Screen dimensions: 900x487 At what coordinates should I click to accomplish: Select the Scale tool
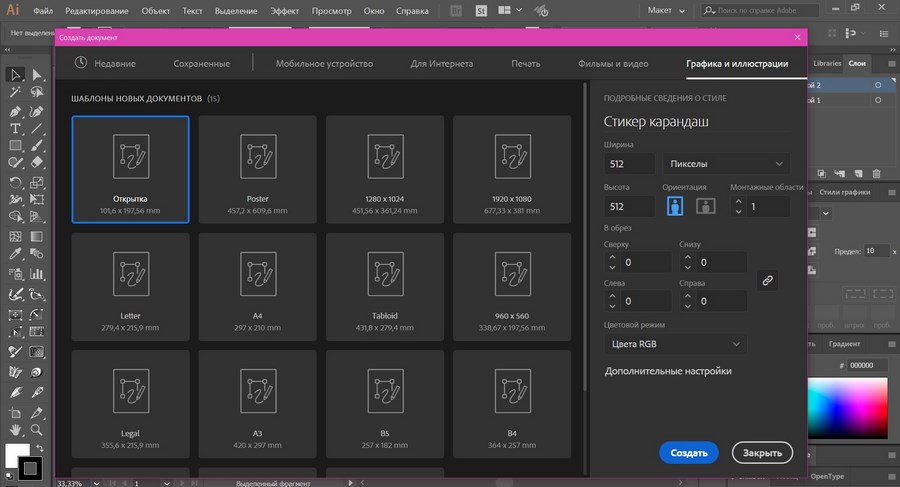[x=37, y=183]
